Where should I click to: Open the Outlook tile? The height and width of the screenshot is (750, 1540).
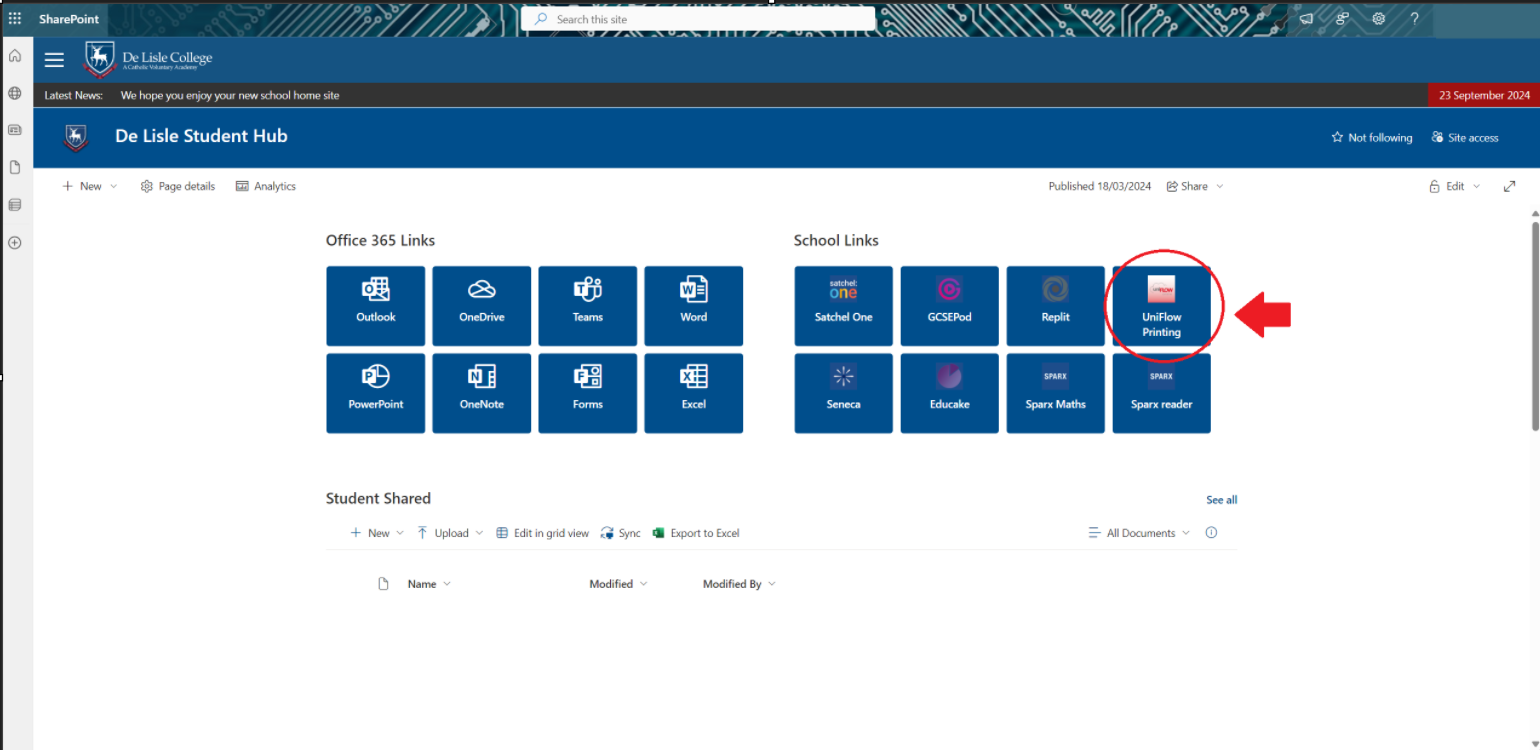(x=376, y=306)
